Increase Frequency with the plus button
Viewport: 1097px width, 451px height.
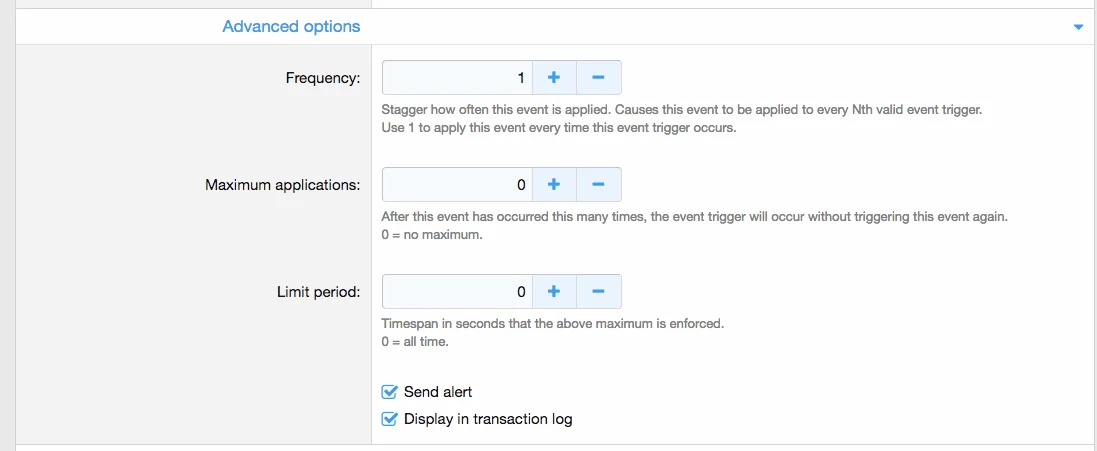click(553, 77)
